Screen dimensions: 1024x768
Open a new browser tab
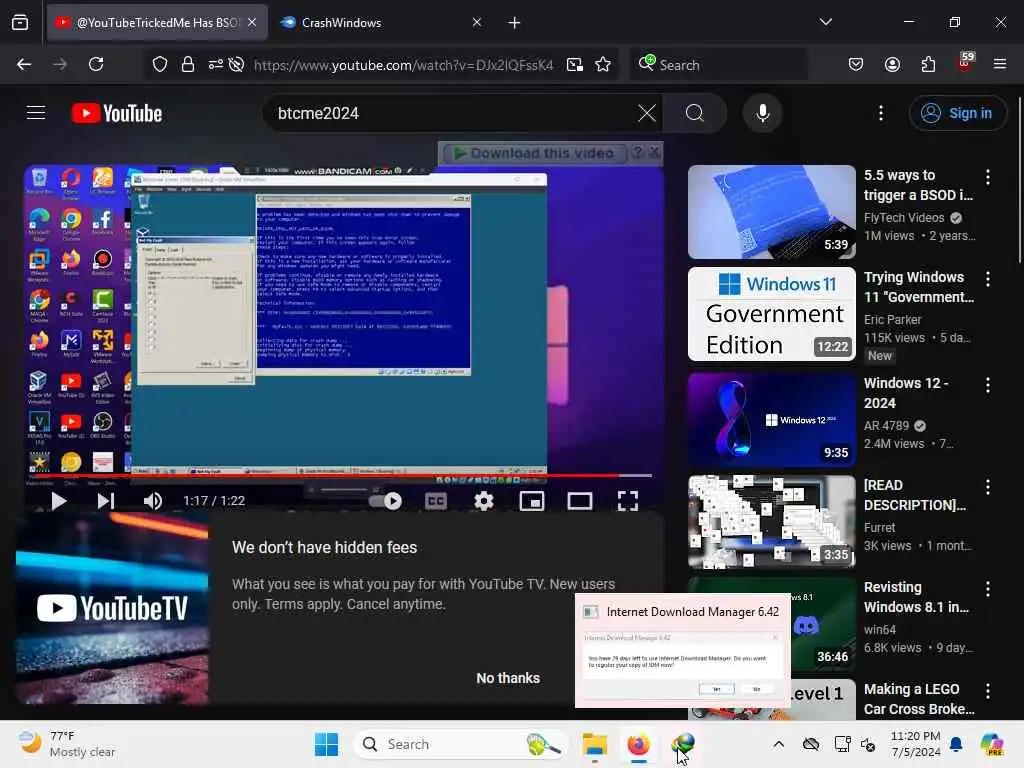click(515, 23)
